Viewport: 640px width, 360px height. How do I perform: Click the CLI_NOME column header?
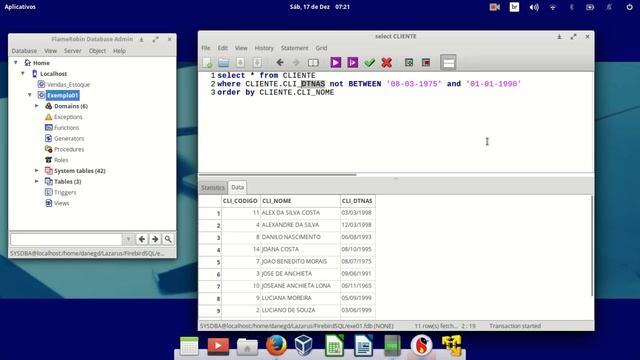300,201
